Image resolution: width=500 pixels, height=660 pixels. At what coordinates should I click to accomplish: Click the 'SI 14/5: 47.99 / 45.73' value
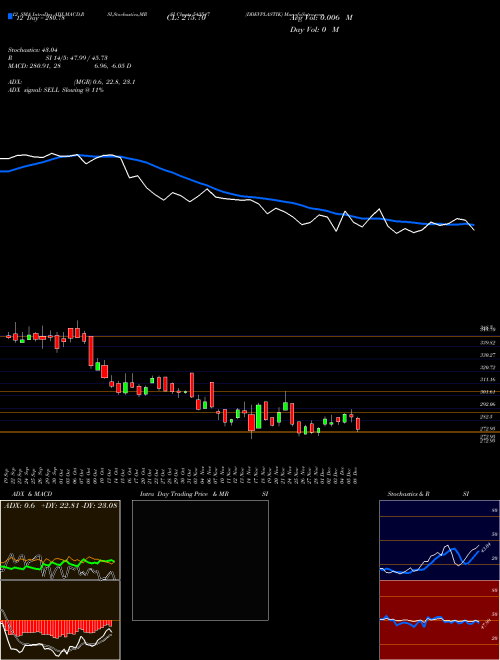[75, 58]
